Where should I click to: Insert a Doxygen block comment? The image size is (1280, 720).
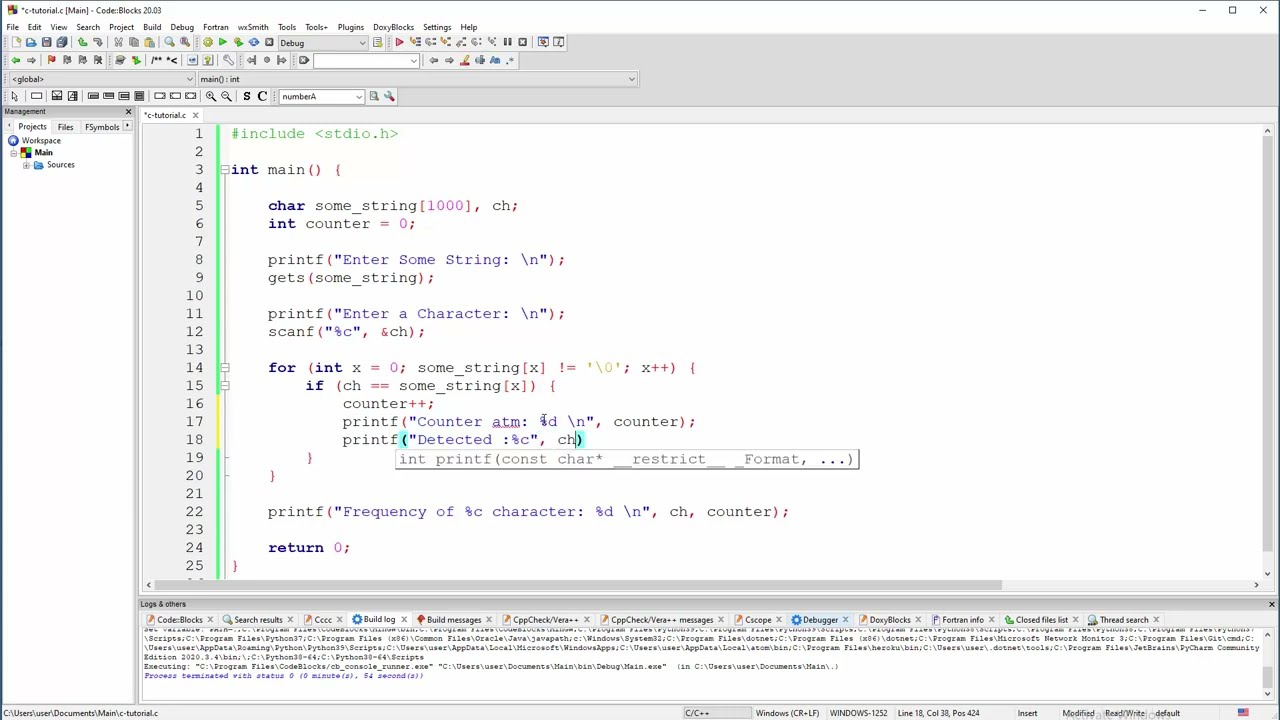[x=156, y=60]
